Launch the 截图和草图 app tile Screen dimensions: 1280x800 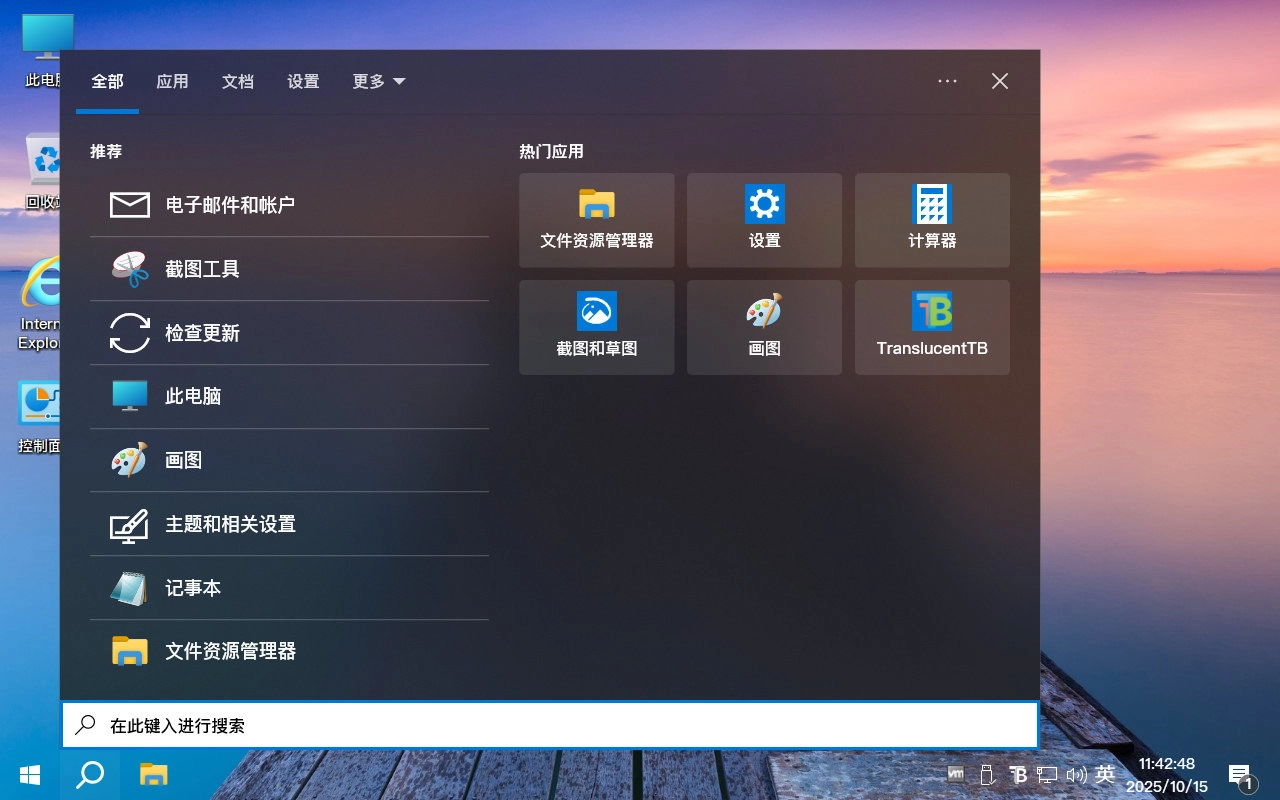coord(596,327)
